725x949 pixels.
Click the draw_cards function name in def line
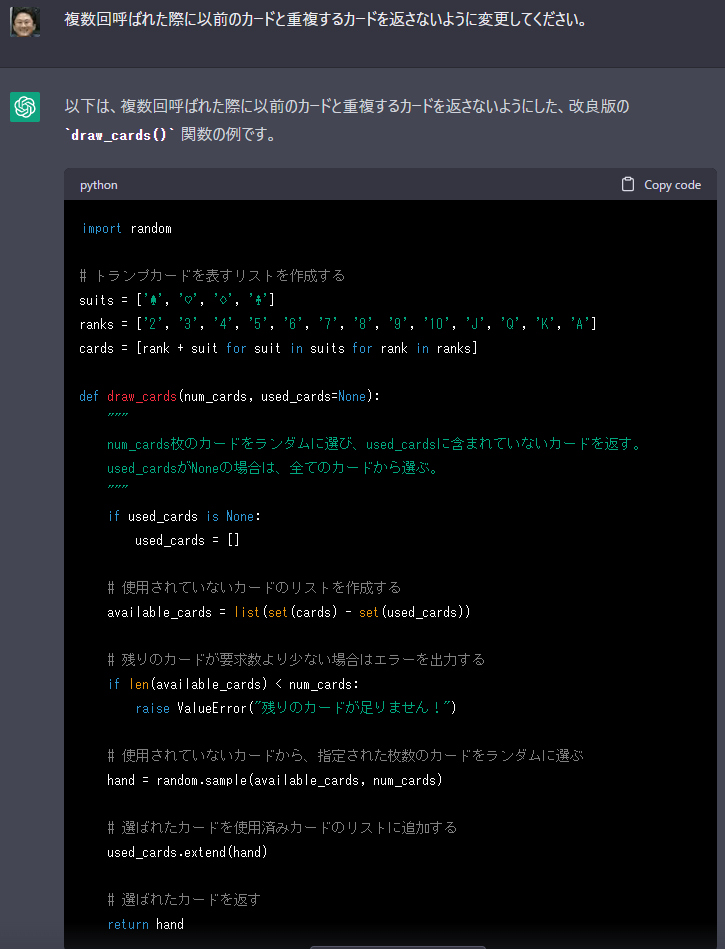click(x=141, y=396)
